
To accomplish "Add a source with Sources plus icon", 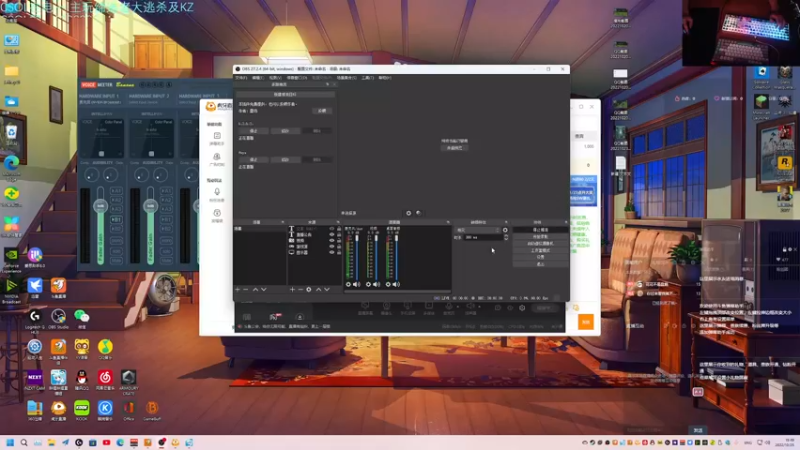I will [292, 289].
